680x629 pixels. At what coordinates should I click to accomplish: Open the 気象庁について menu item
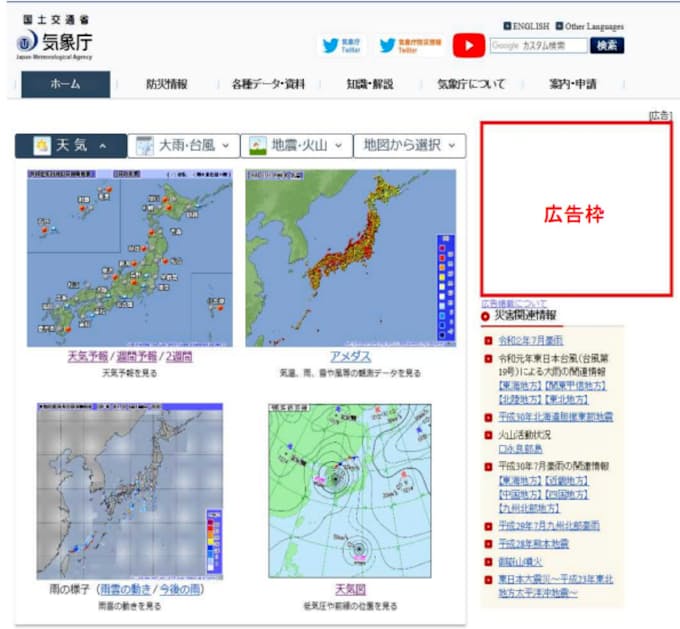(x=471, y=84)
